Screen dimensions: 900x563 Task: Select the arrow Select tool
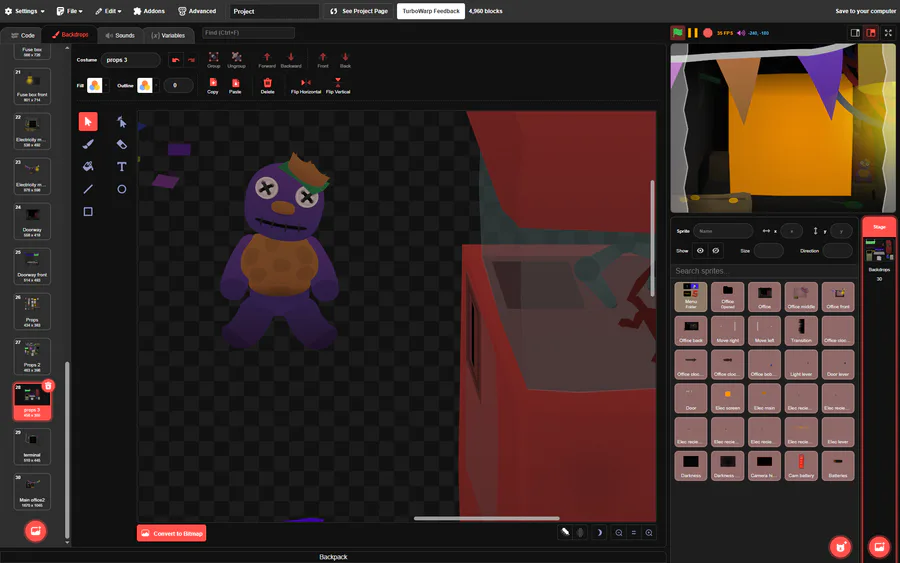coord(88,122)
